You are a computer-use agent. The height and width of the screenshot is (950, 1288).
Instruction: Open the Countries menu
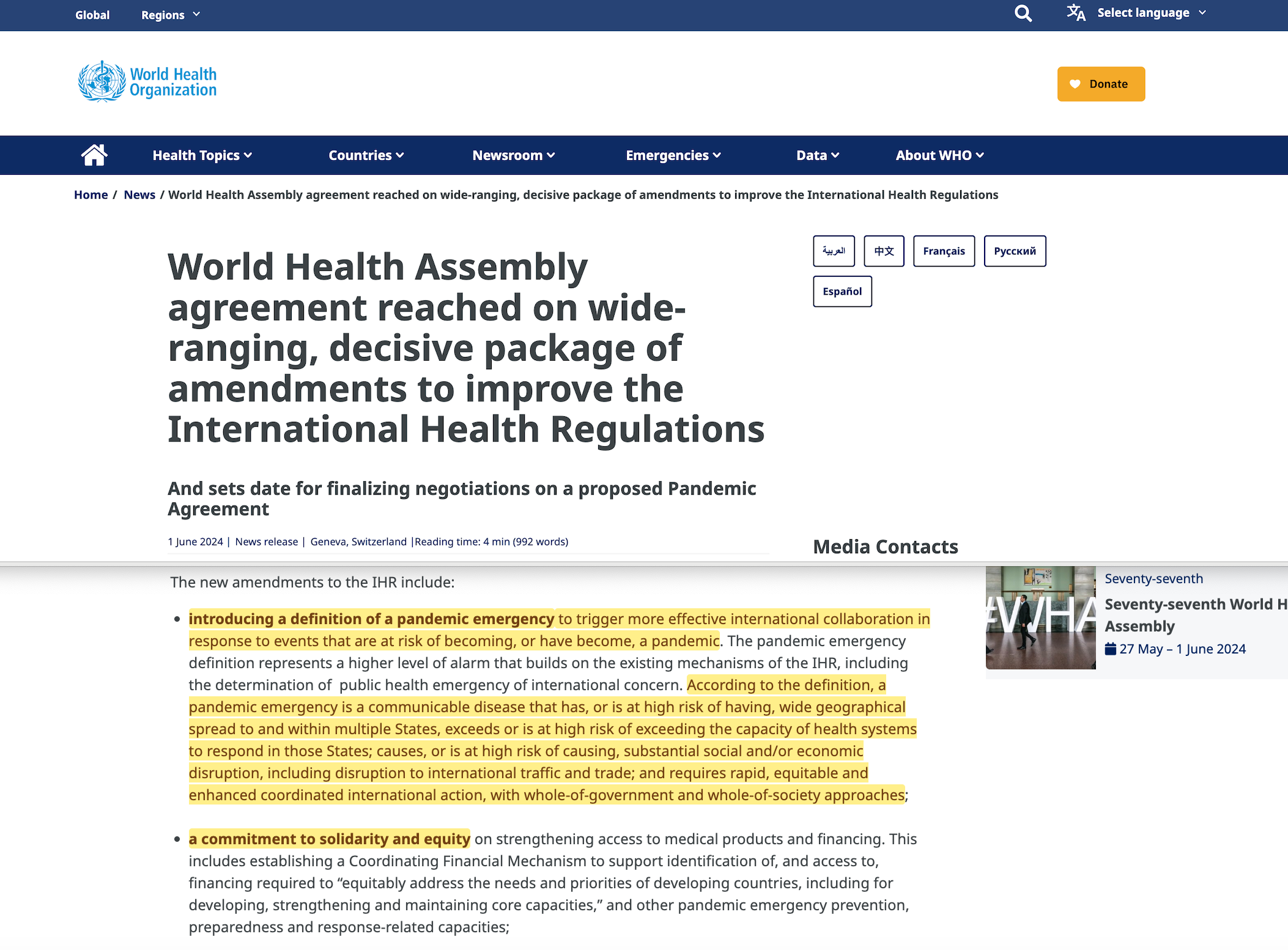(366, 155)
